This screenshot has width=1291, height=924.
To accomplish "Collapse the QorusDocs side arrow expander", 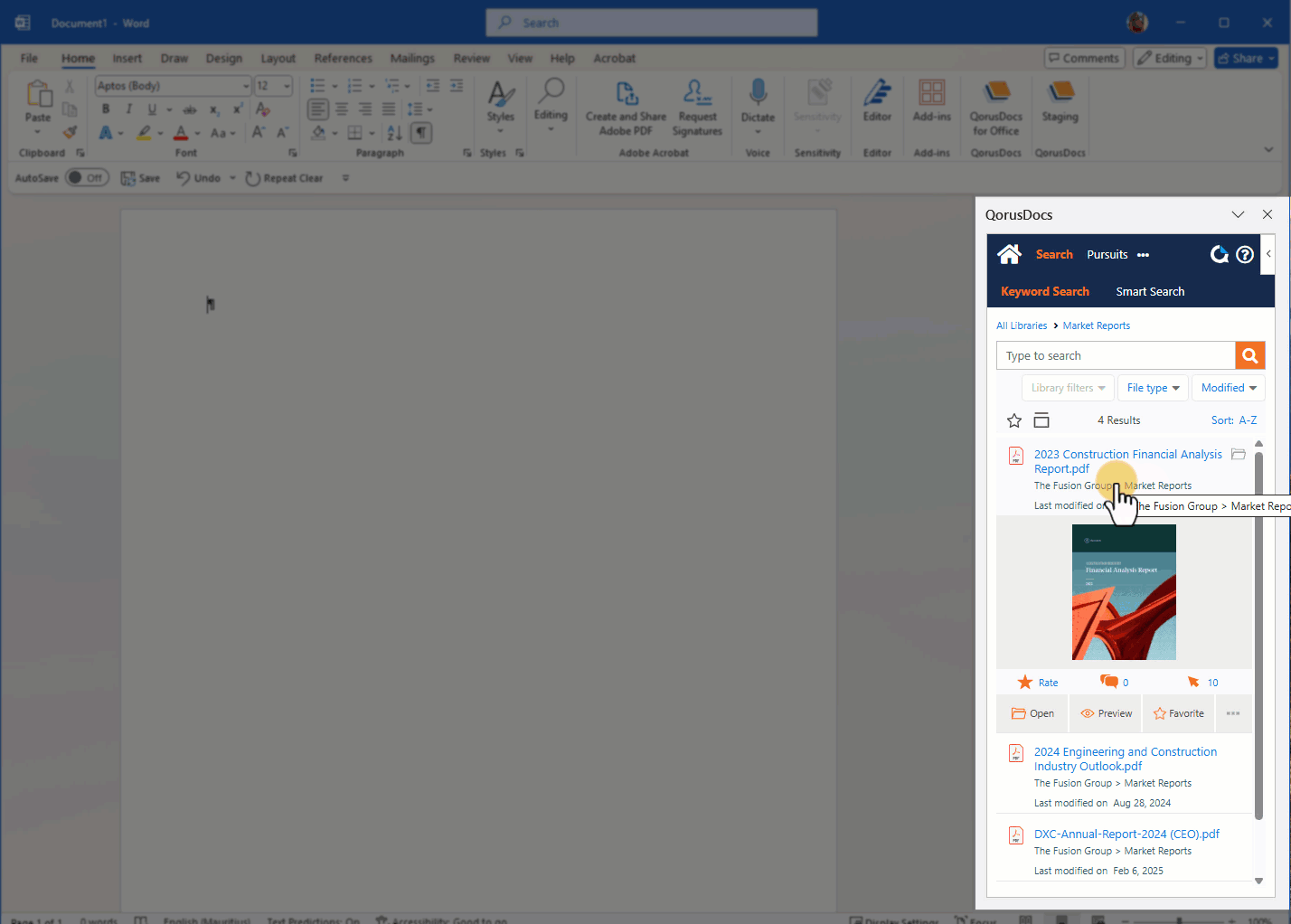I will point(1267,254).
